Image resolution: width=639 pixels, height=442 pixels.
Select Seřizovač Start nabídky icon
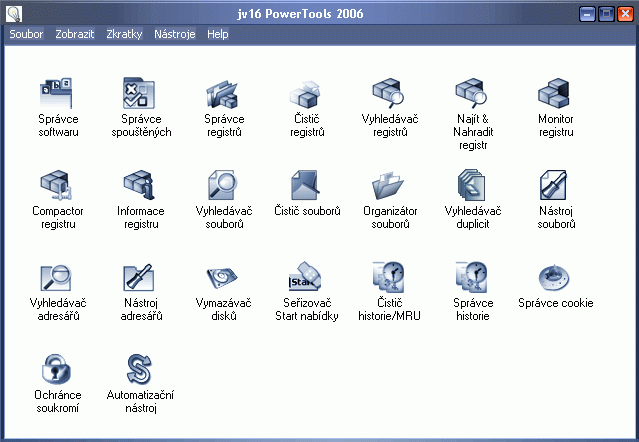point(306,277)
